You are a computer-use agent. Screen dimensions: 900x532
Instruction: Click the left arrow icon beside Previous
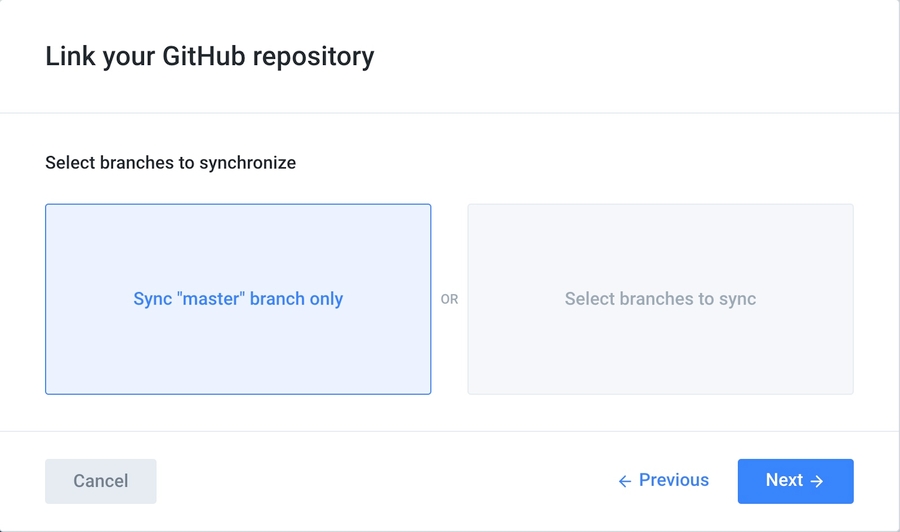[625, 481]
